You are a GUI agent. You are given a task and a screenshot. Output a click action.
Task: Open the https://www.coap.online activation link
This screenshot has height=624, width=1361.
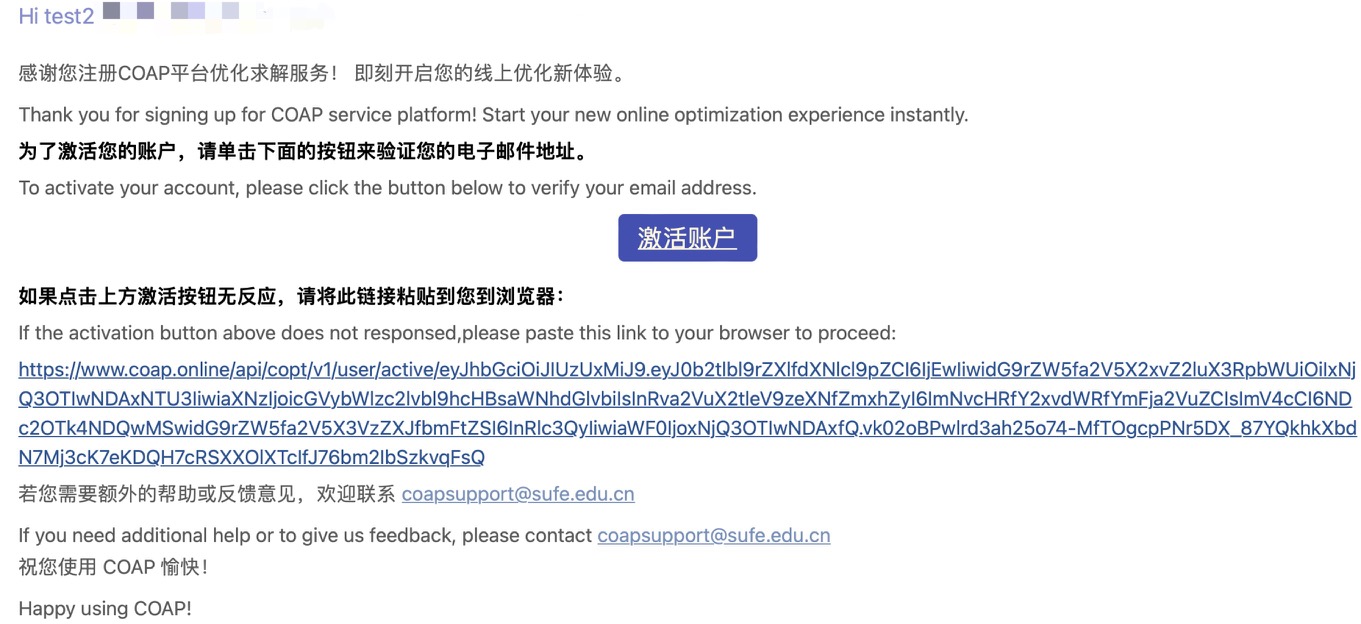pos(687,370)
